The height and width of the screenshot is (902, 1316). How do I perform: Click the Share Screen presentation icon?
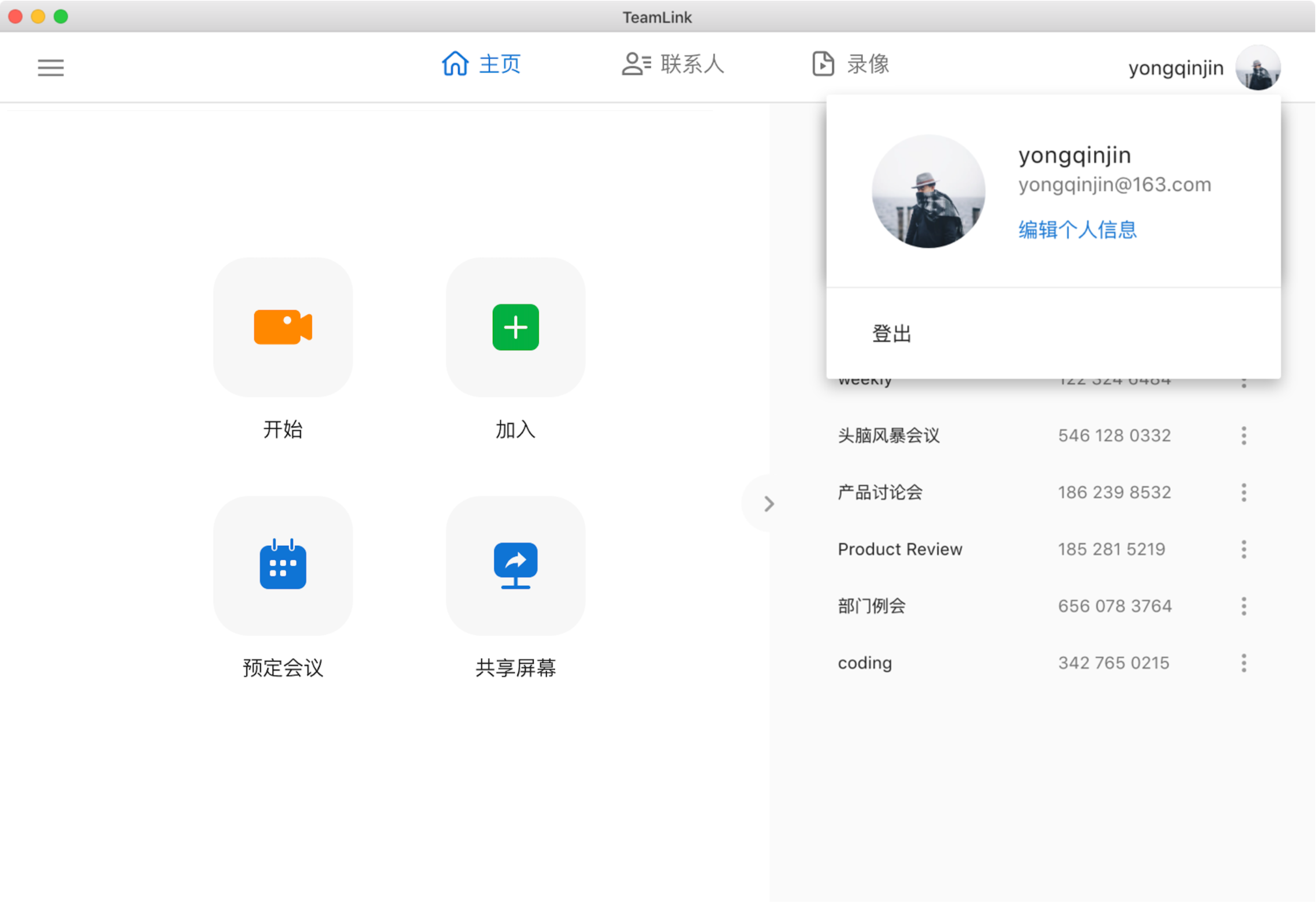[x=515, y=566]
